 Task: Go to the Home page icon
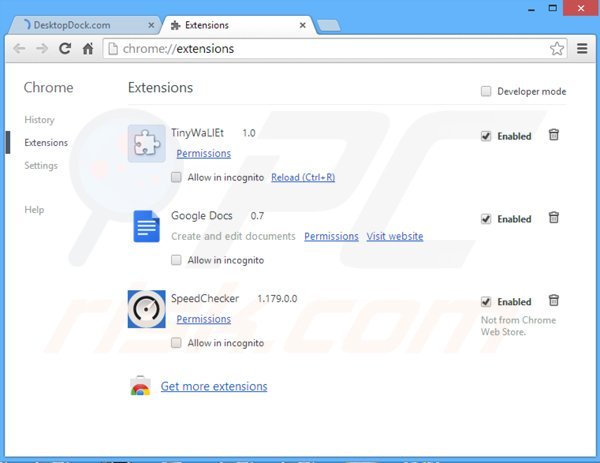88,47
